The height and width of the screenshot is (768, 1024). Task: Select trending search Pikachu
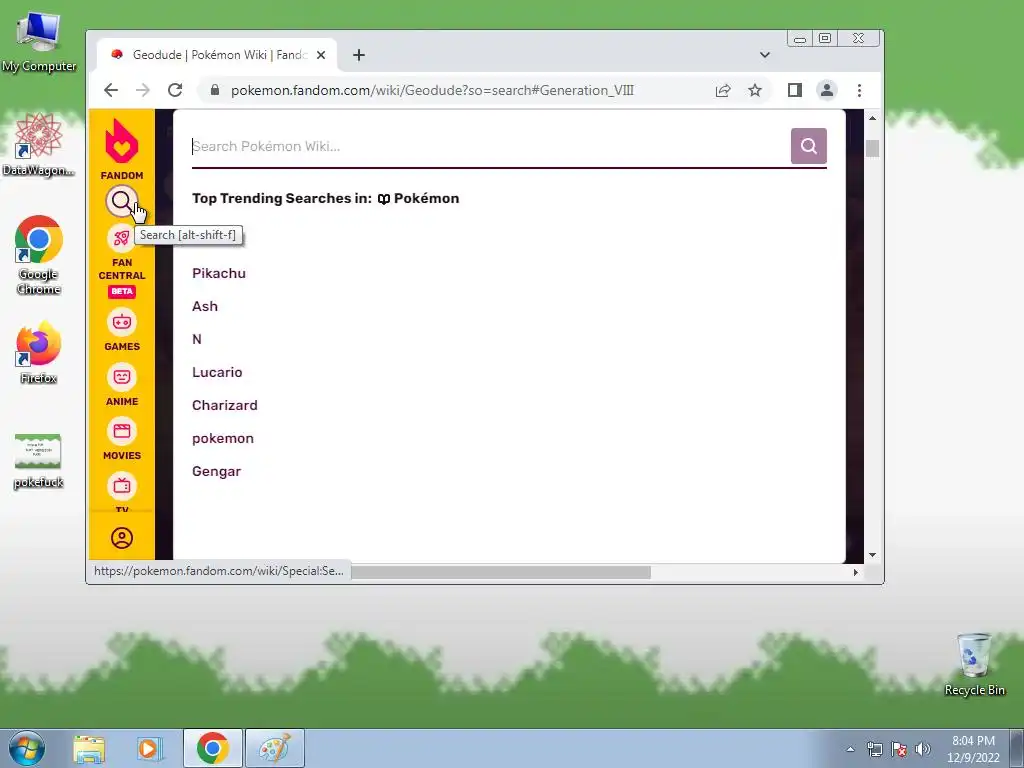pyautogui.click(x=219, y=273)
